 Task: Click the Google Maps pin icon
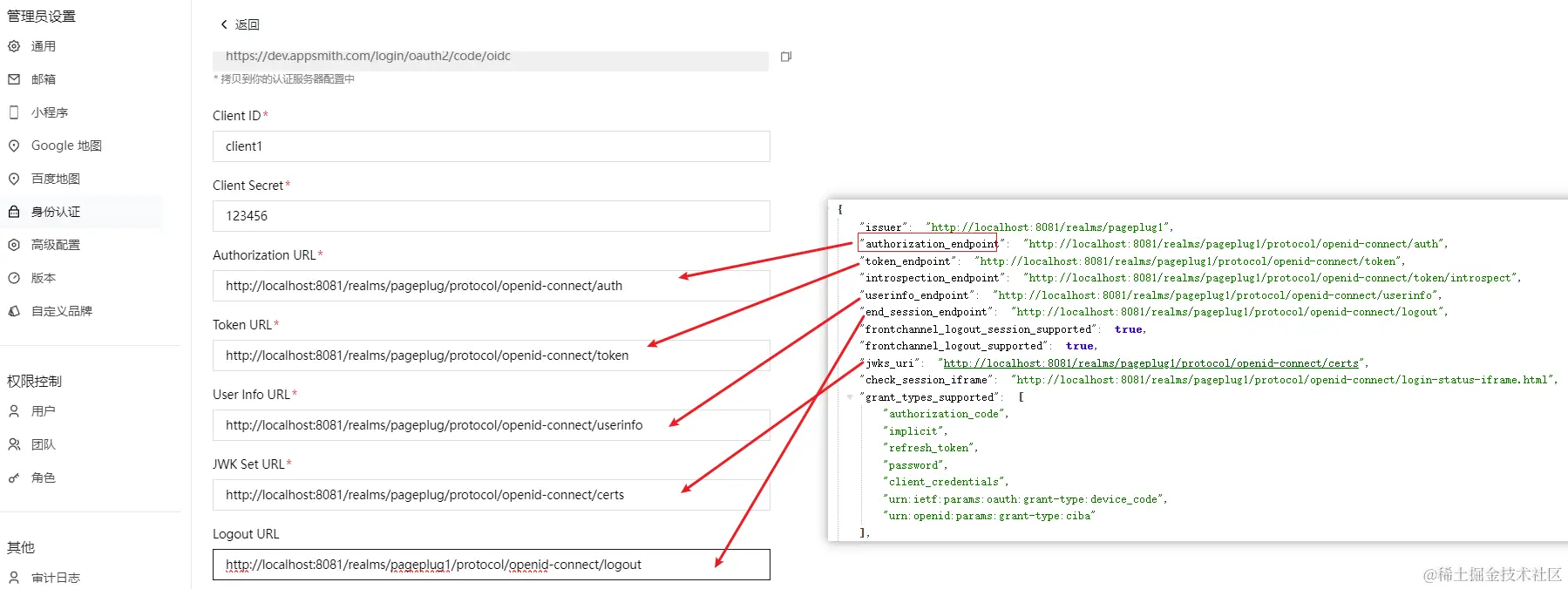point(14,146)
